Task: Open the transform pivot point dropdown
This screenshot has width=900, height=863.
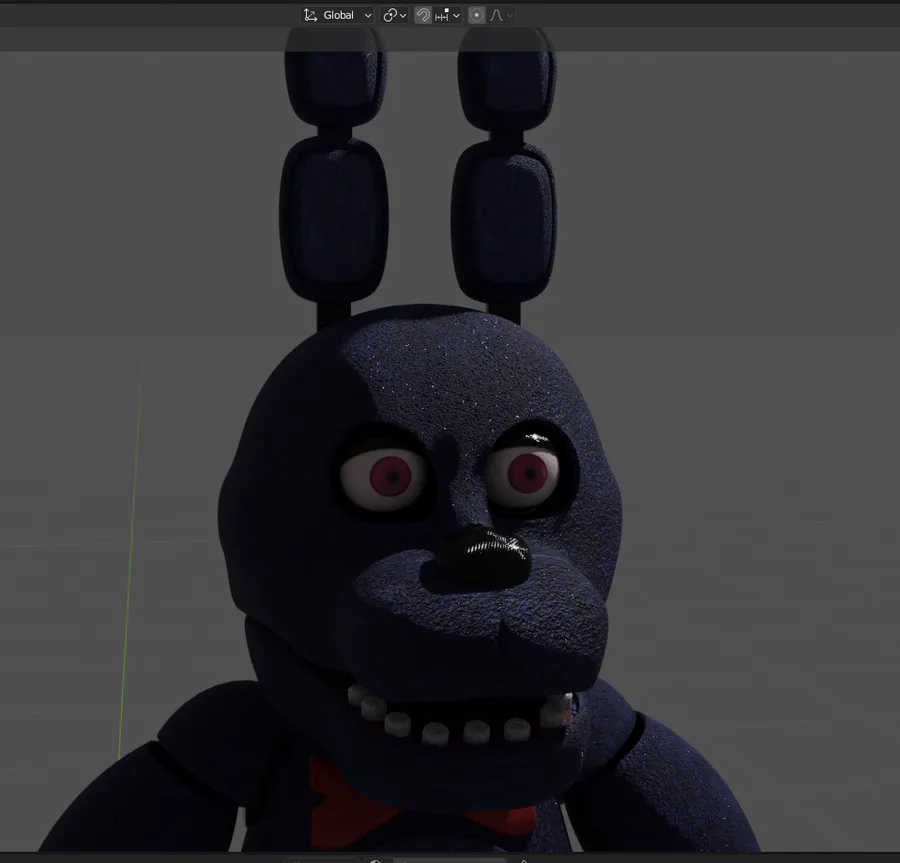Action: tap(394, 15)
